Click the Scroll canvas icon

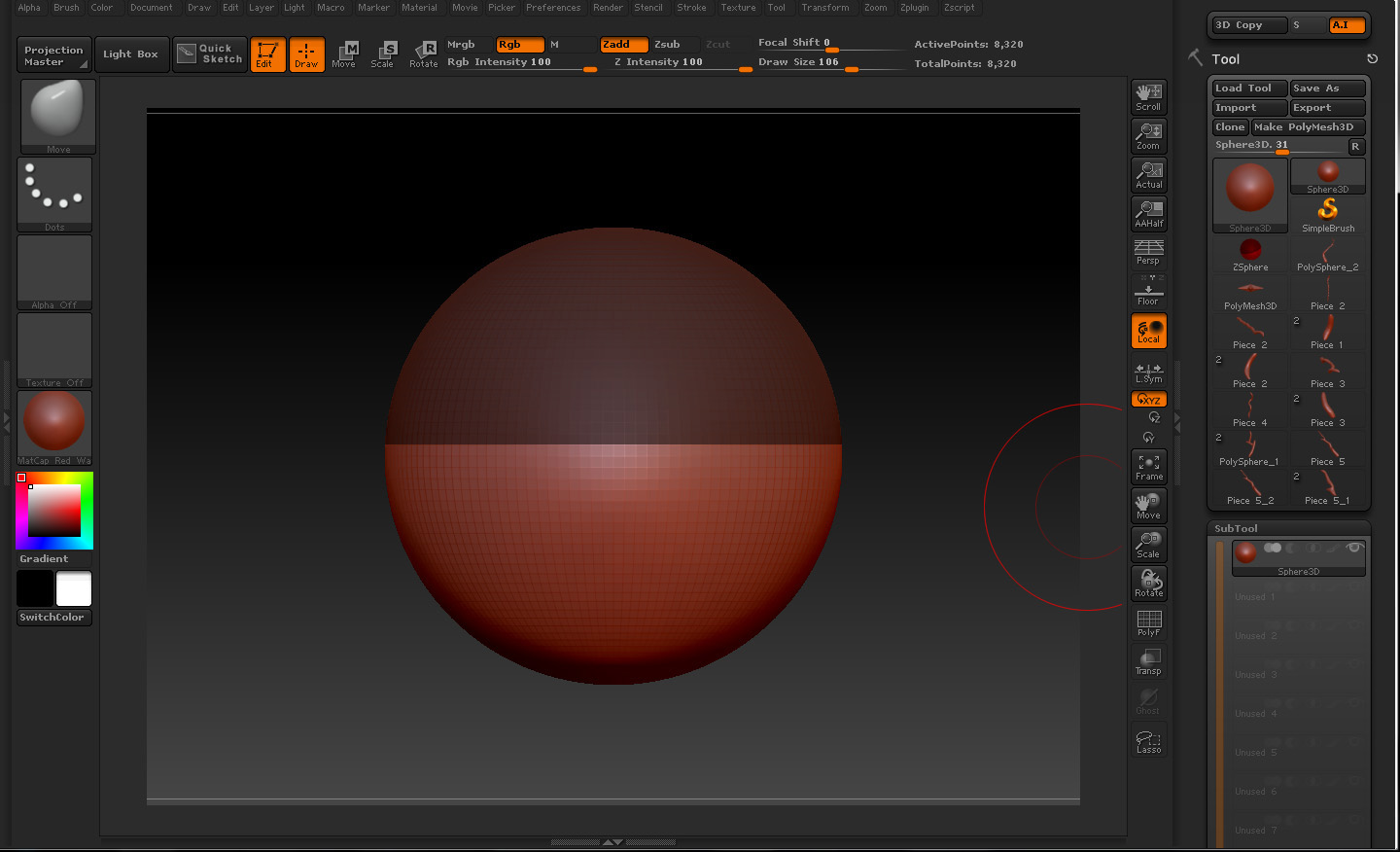(x=1148, y=97)
